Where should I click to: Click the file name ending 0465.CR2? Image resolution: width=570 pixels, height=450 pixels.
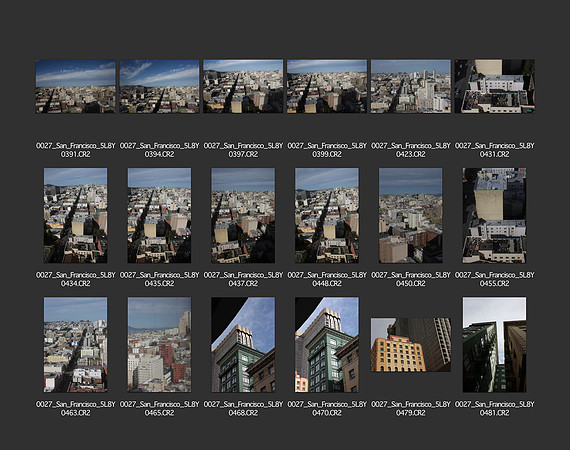pos(159,409)
